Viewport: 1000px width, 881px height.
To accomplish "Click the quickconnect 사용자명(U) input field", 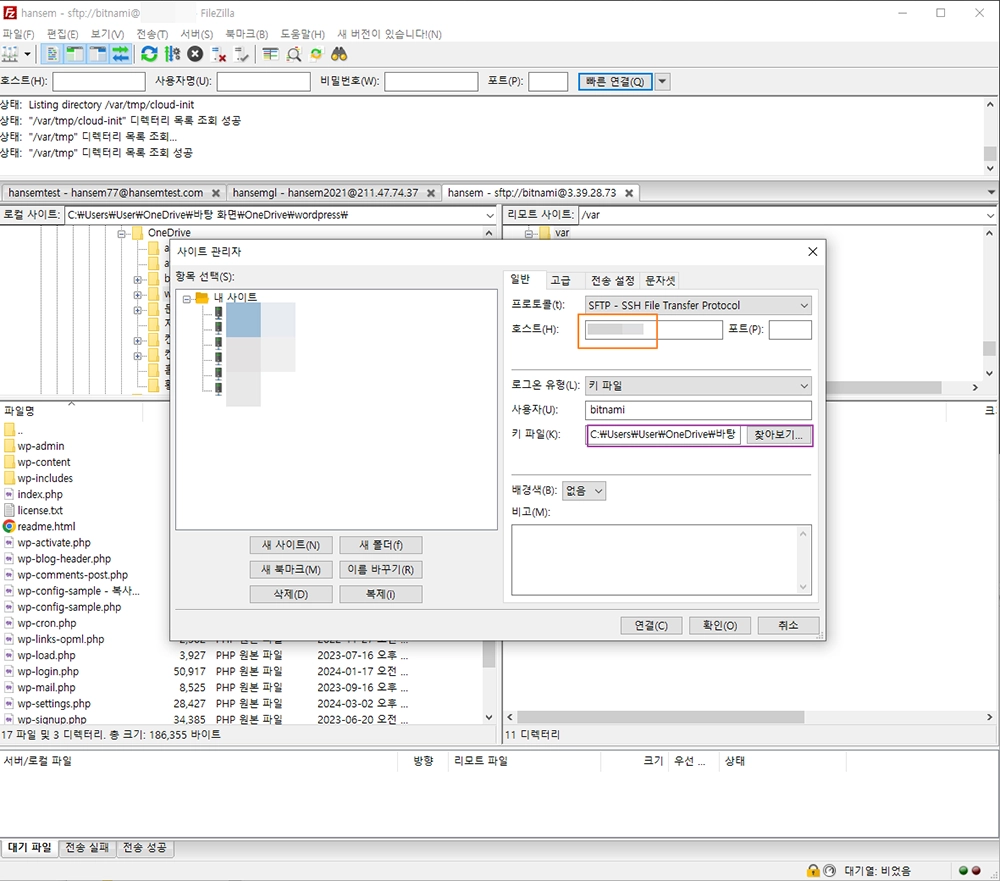I will (263, 82).
